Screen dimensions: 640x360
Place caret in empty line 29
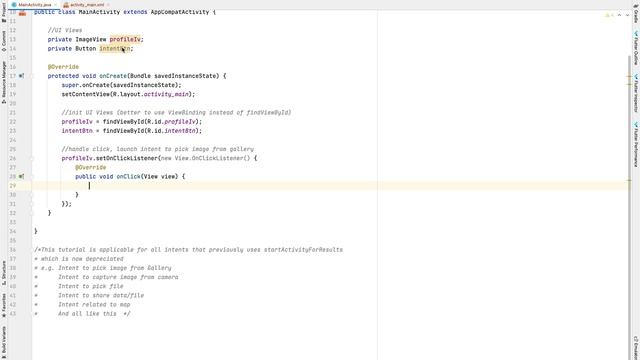click(x=331, y=186)
